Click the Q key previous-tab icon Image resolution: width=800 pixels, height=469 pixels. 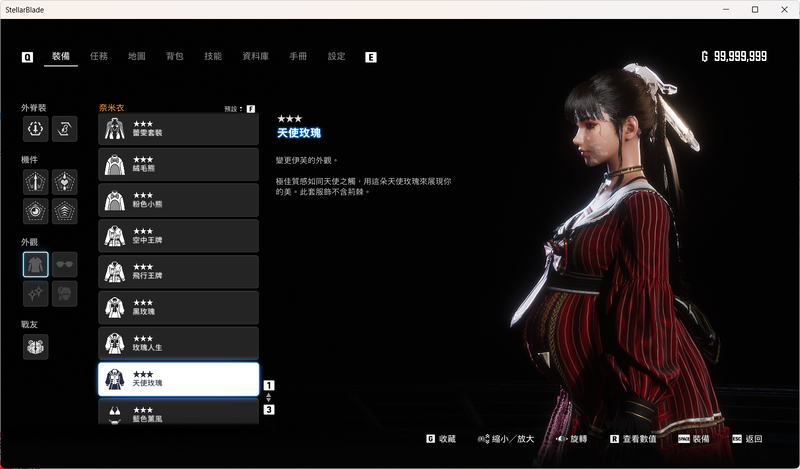28,57
